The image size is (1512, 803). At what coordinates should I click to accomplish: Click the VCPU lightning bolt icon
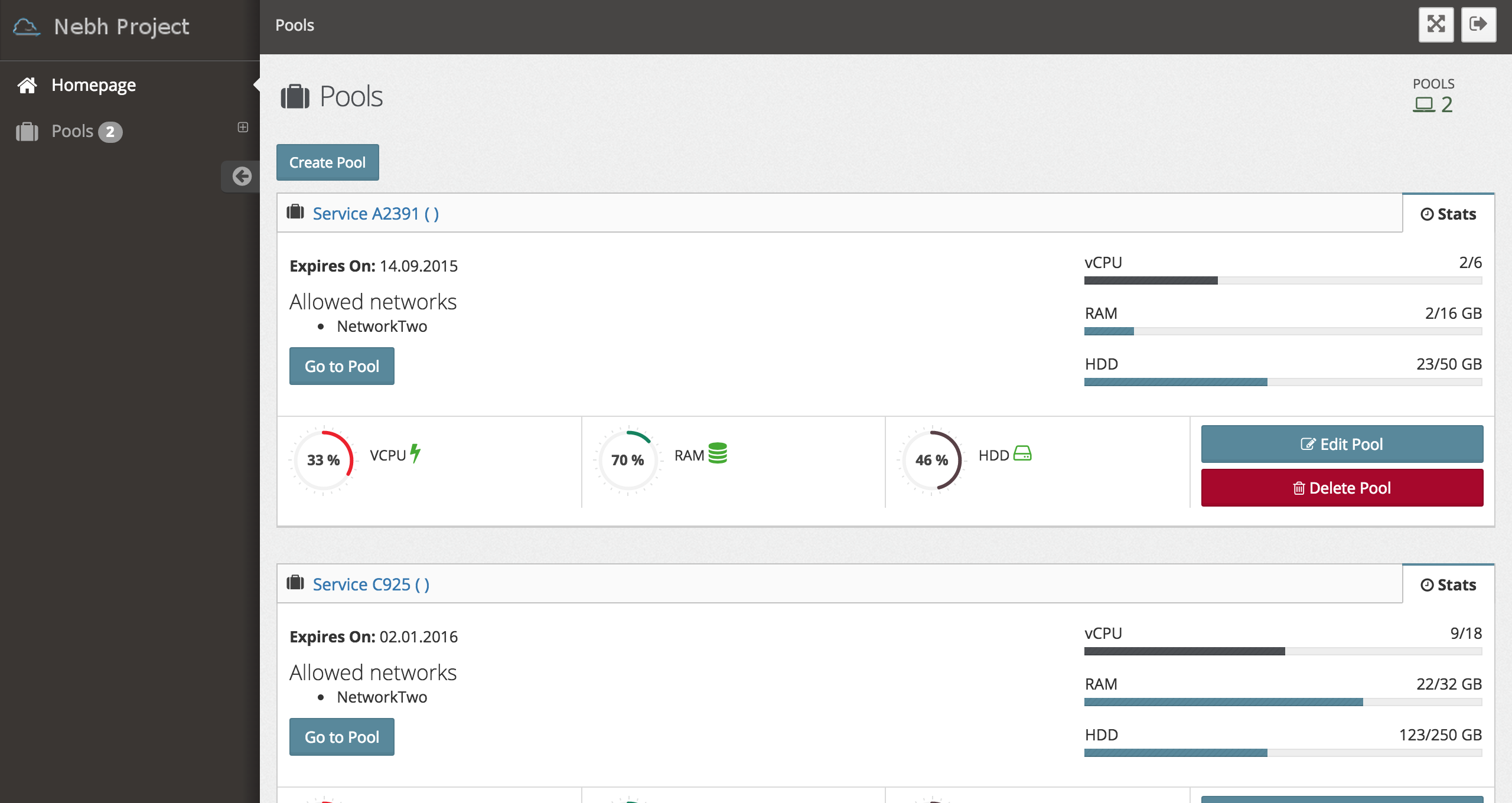coord(415,453)
